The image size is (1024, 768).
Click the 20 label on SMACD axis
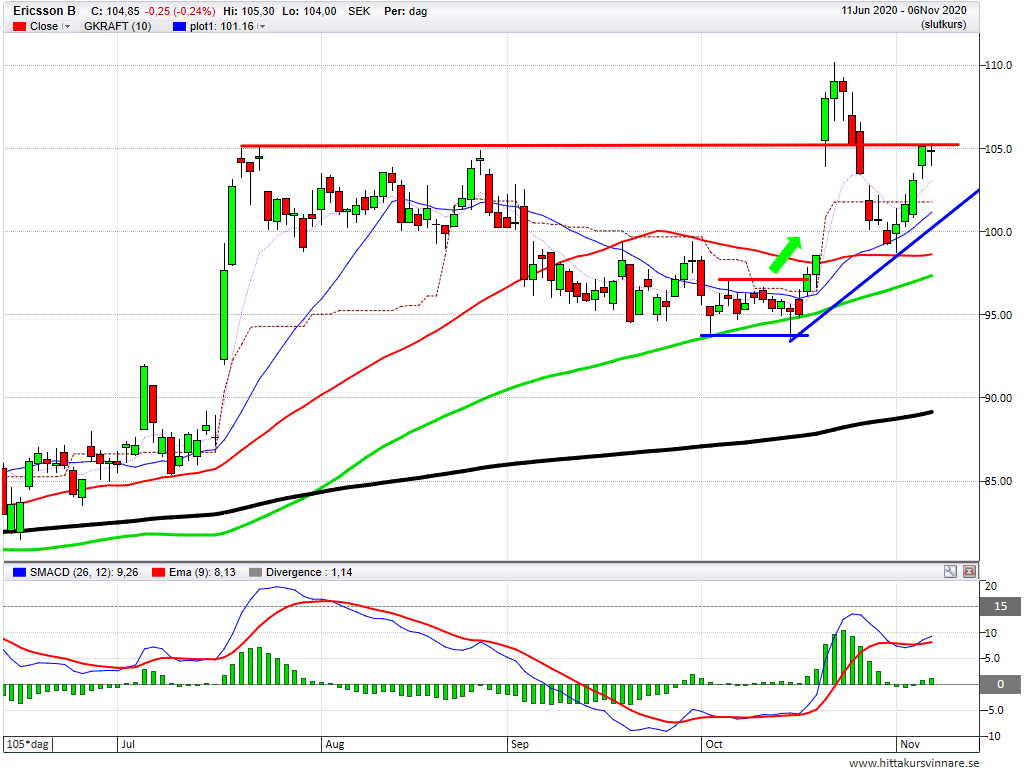click(x=991, y=586)
